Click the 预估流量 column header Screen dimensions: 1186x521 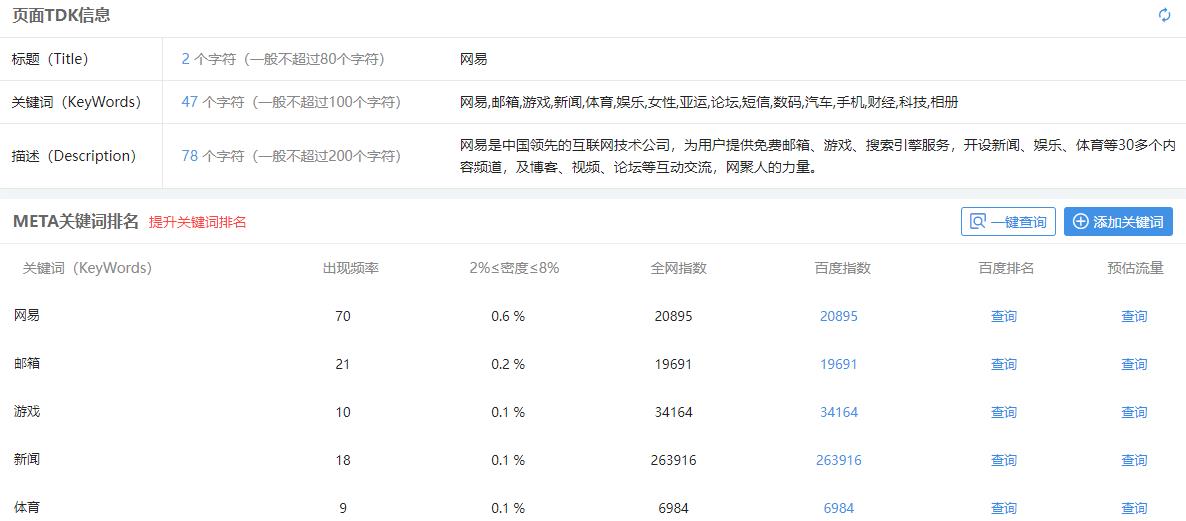tap(1135, 268)
